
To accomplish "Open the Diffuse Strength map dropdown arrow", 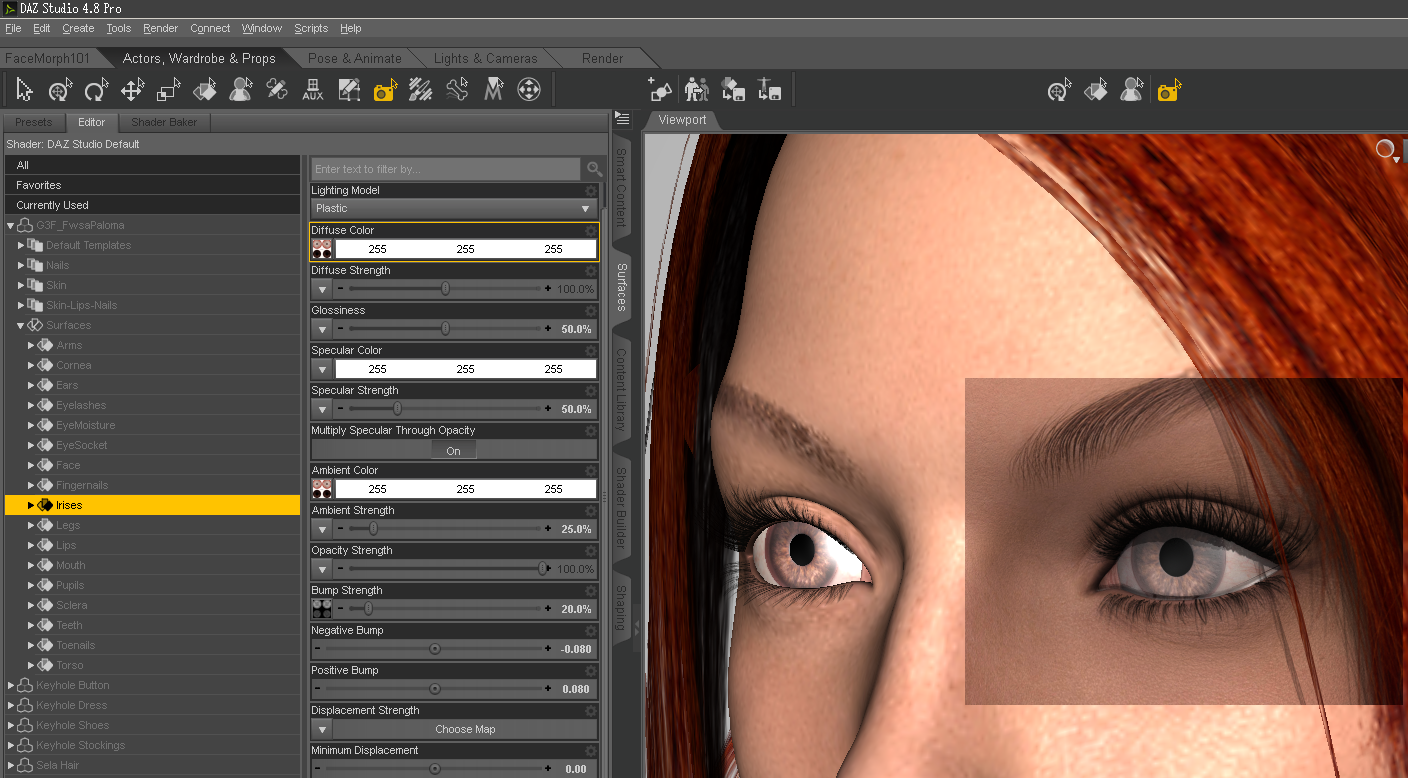I will 322,289.
